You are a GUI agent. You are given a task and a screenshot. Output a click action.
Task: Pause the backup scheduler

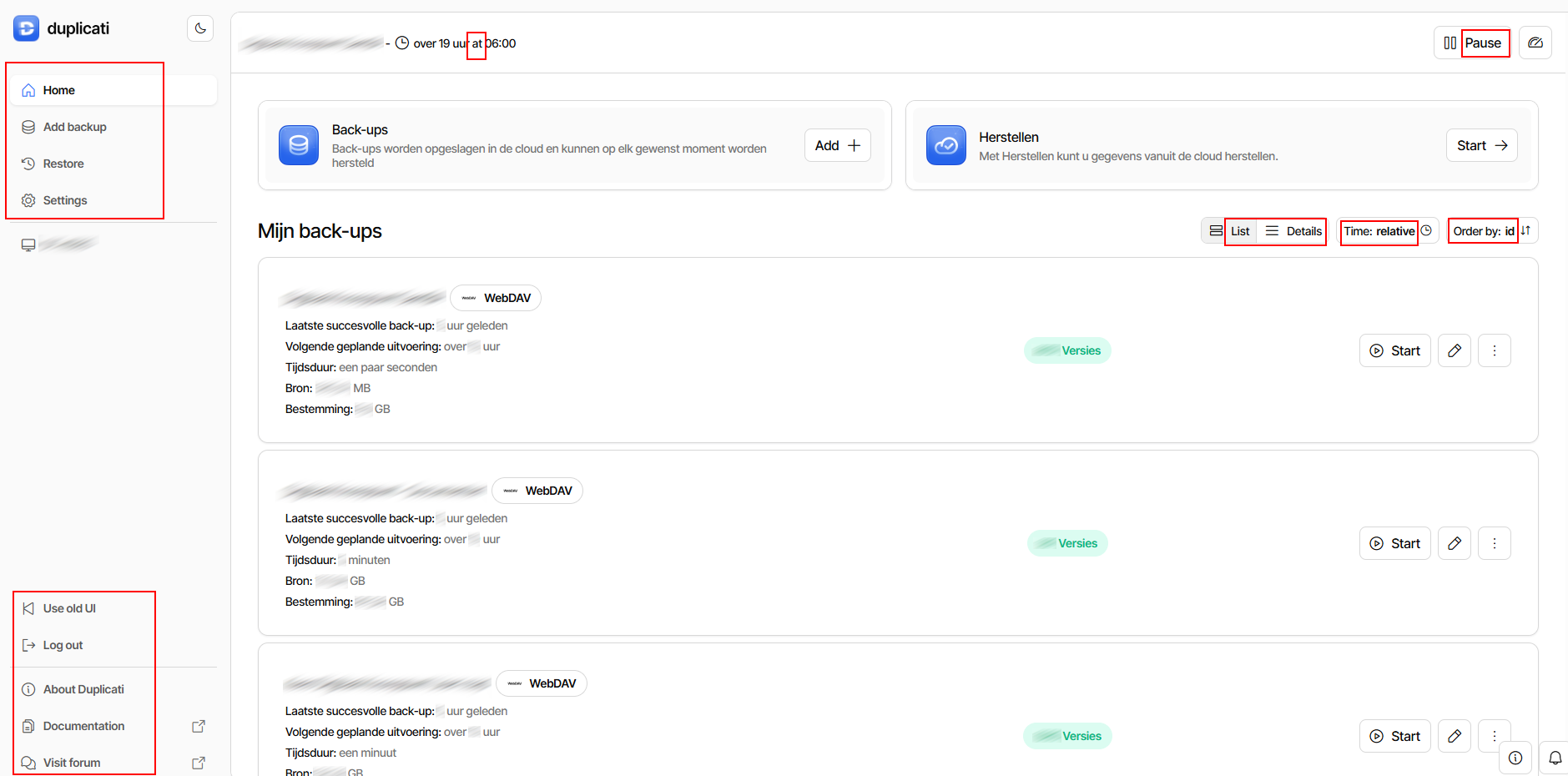pyautogui.click(x=1473, y=43)
